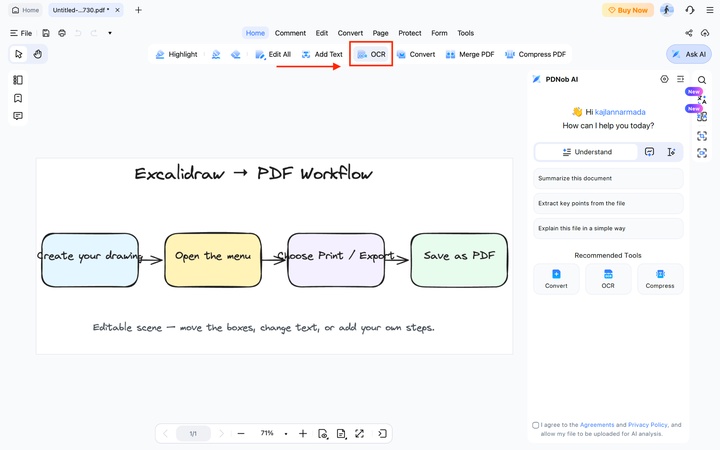Switch to the Convert ribbon tab
The image size is (720, 450).
(x=350, y=33)
